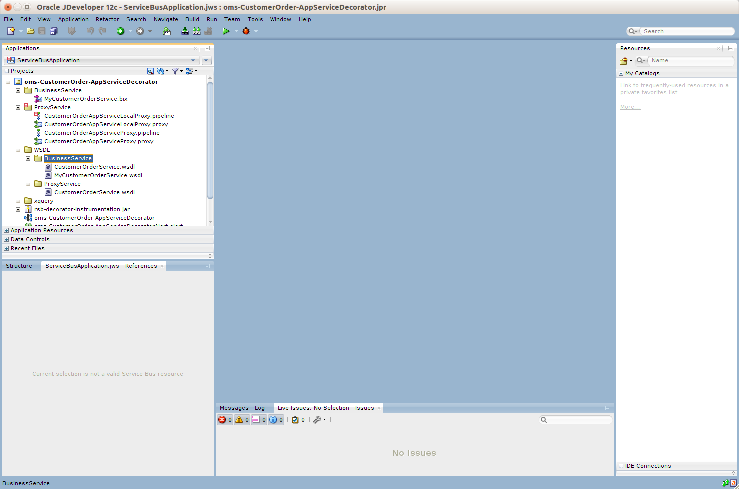Click the filter funnel icon in Projects
739x489 pixels.
point(175,71)
